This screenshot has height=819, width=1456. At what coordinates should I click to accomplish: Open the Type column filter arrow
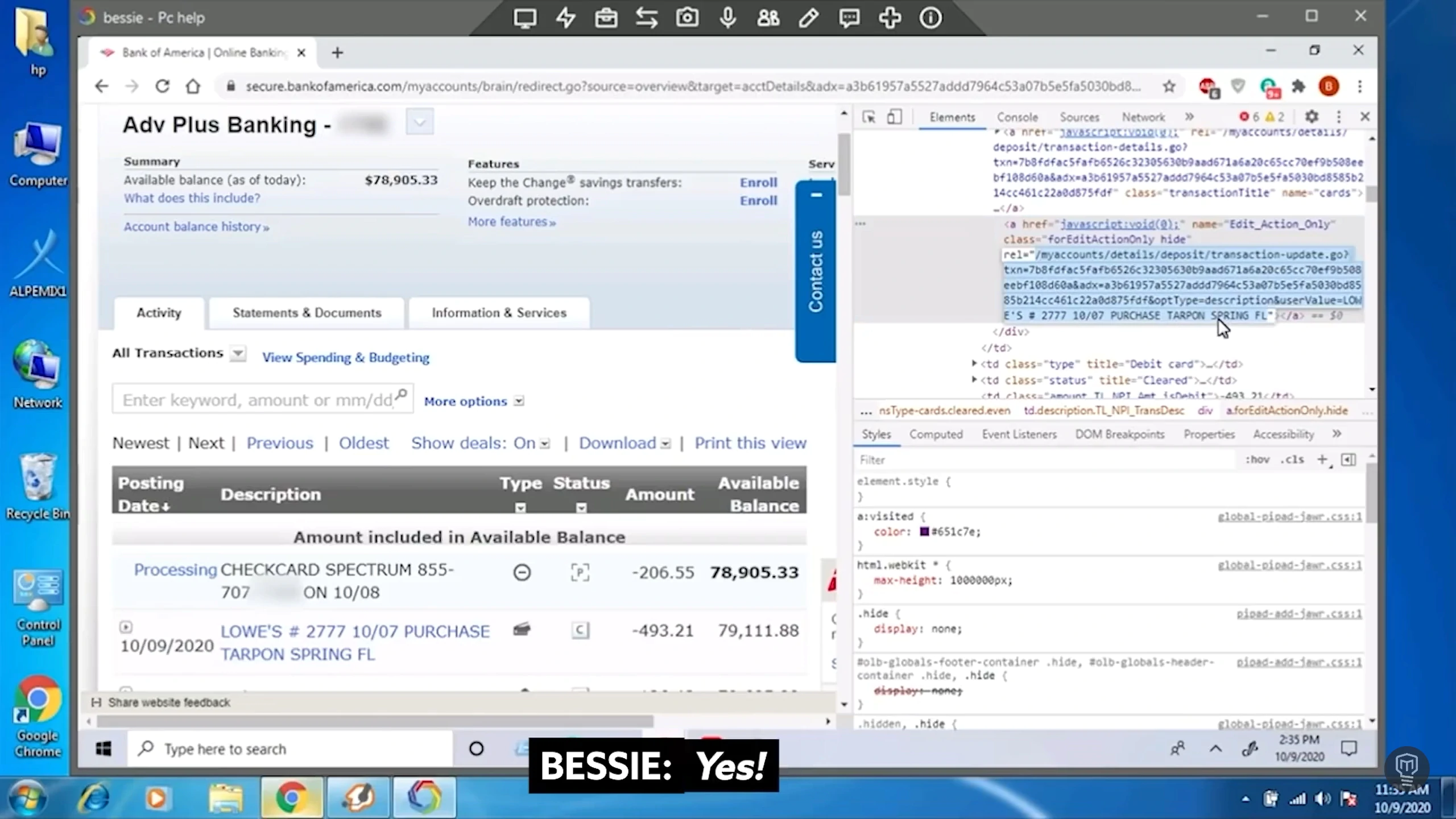tap(520, 507)
